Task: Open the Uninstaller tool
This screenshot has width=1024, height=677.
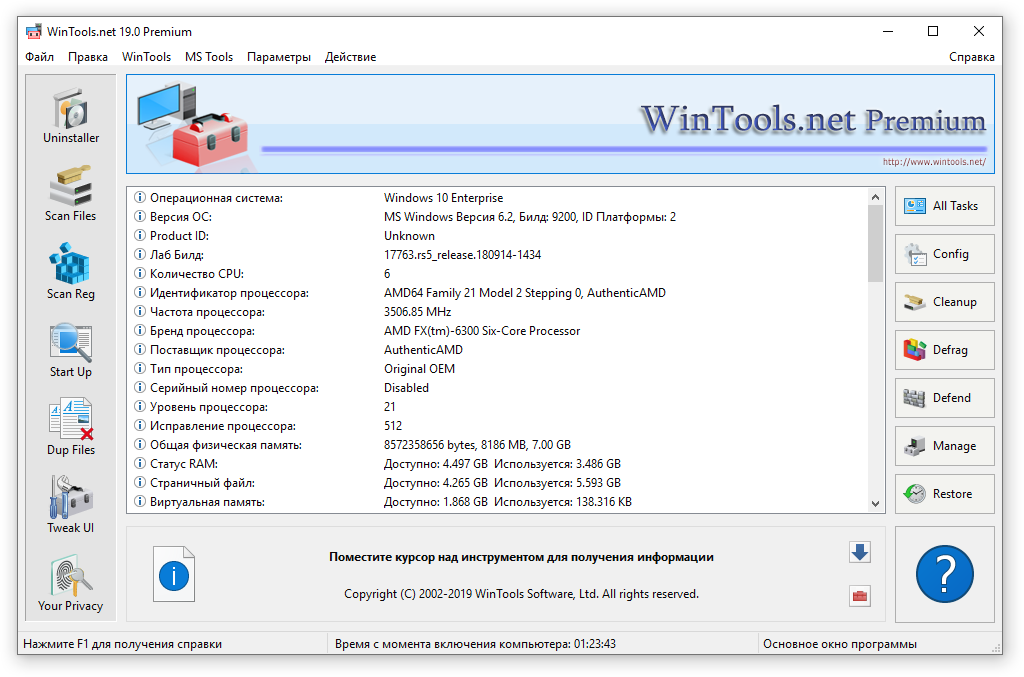Action: tap(71, 116)
